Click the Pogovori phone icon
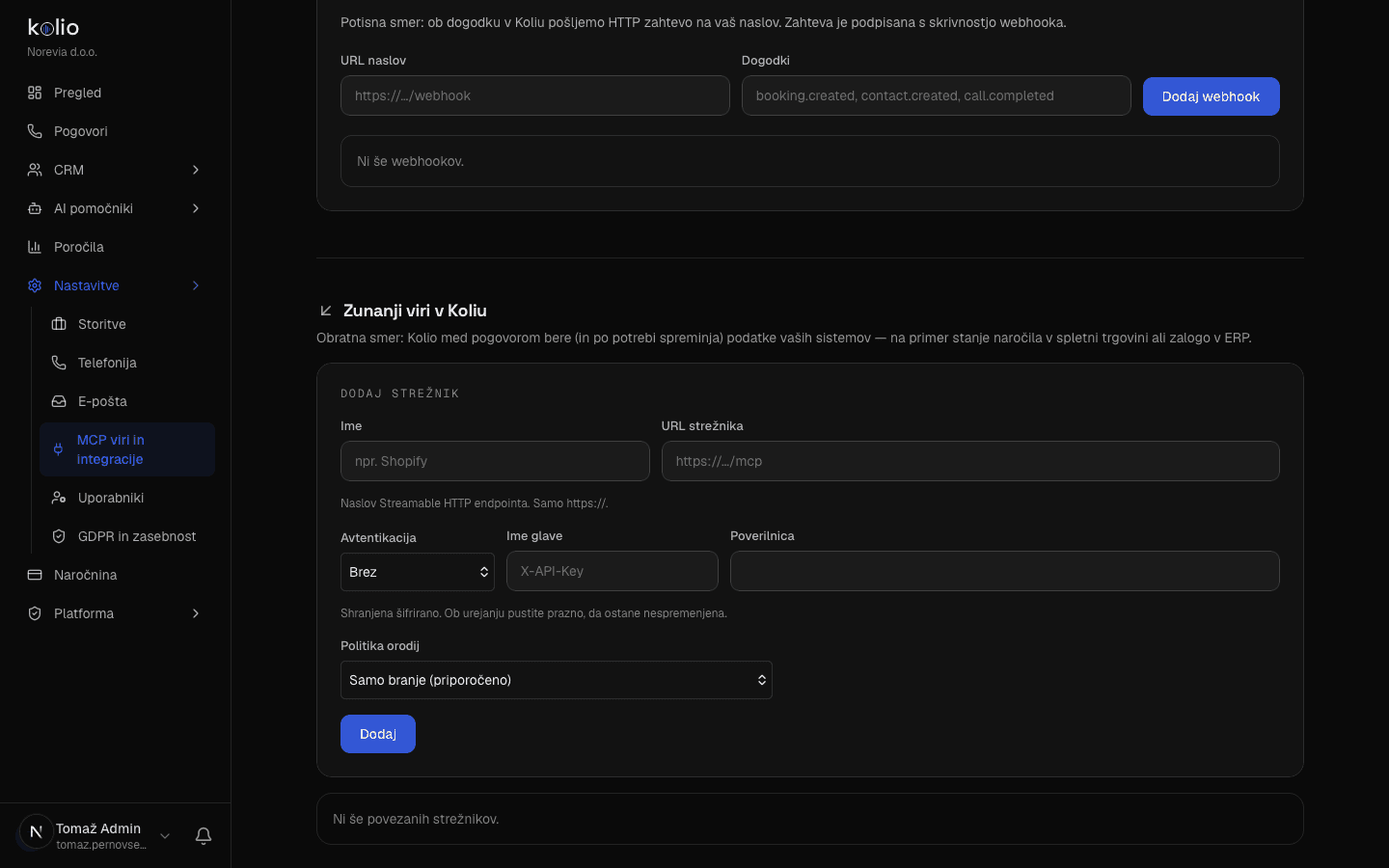1389x868 pixels. (x=35, y=131)
